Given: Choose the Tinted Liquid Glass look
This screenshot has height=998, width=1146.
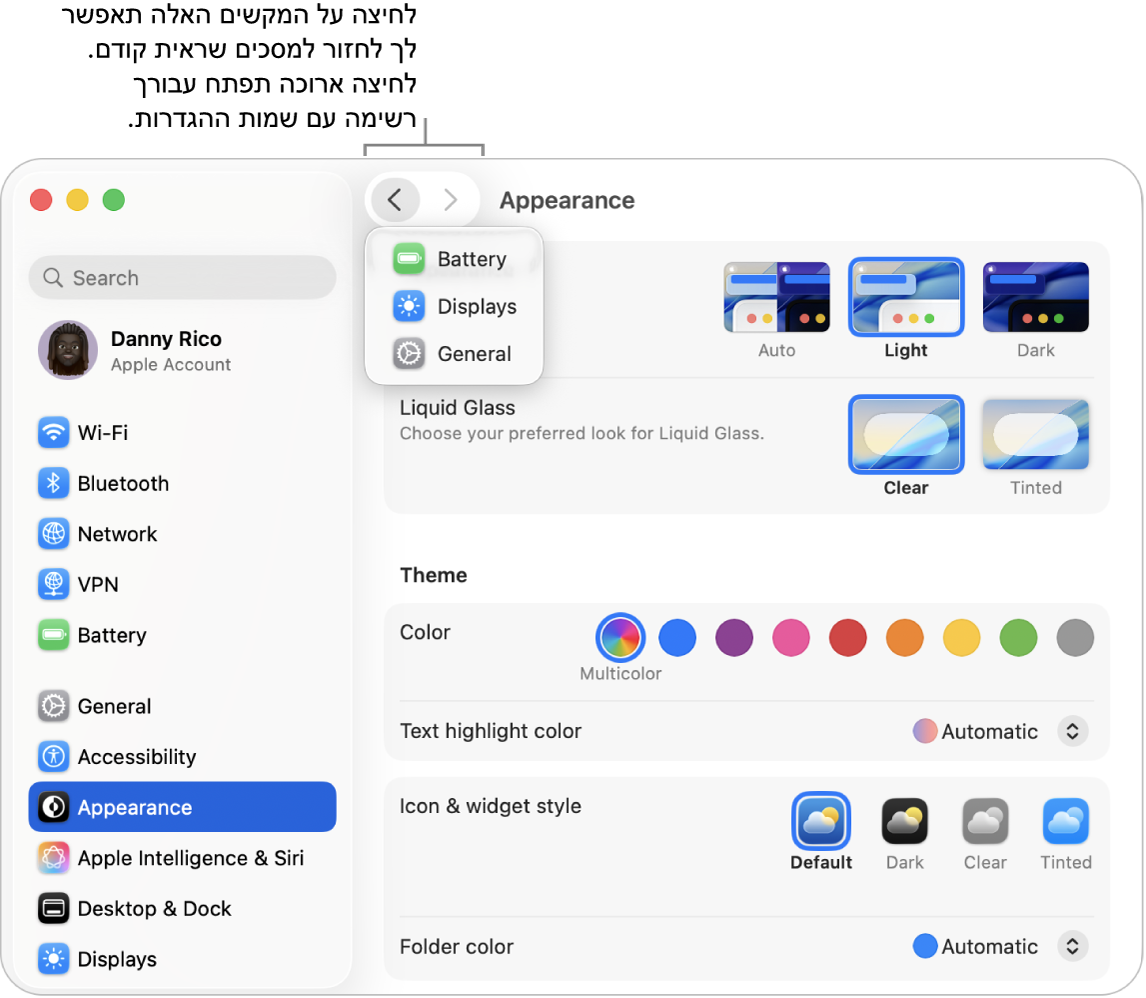Looking at the screenshot, I should coord(1036,435).
